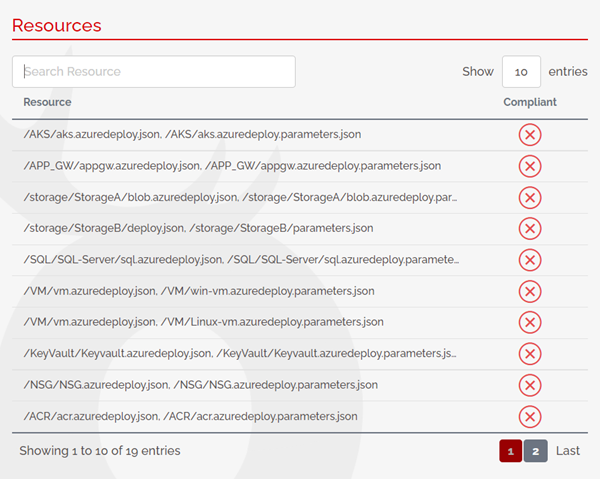Select the /AKS/aks.azuredeploy.json resource entry
600x479 pixels.
pos(192,135)
